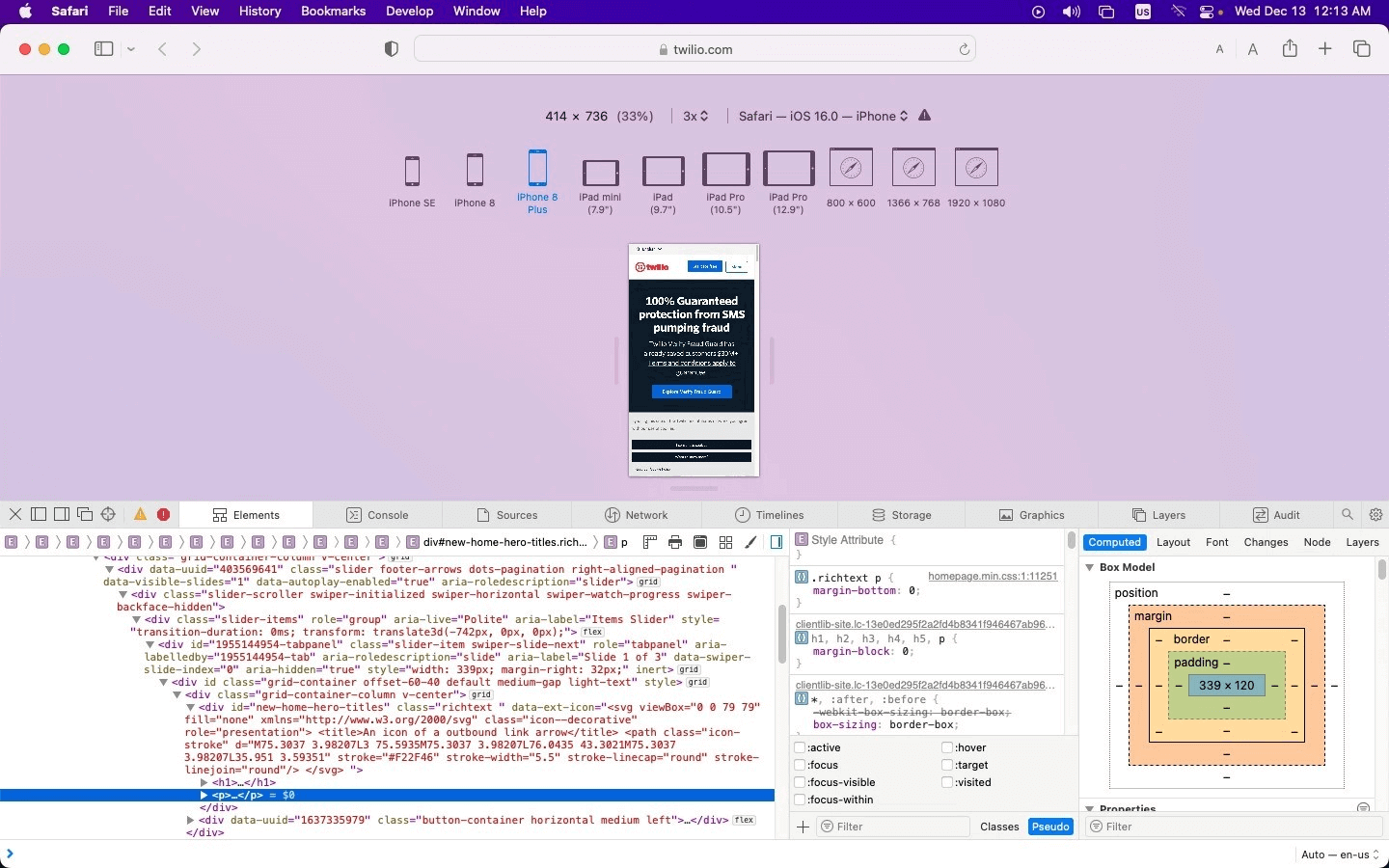Image resolution: width=1389 pixels, height=868 pixels.
Task: Click the element selection crosshair icon
Action: [x=108, y=515]
